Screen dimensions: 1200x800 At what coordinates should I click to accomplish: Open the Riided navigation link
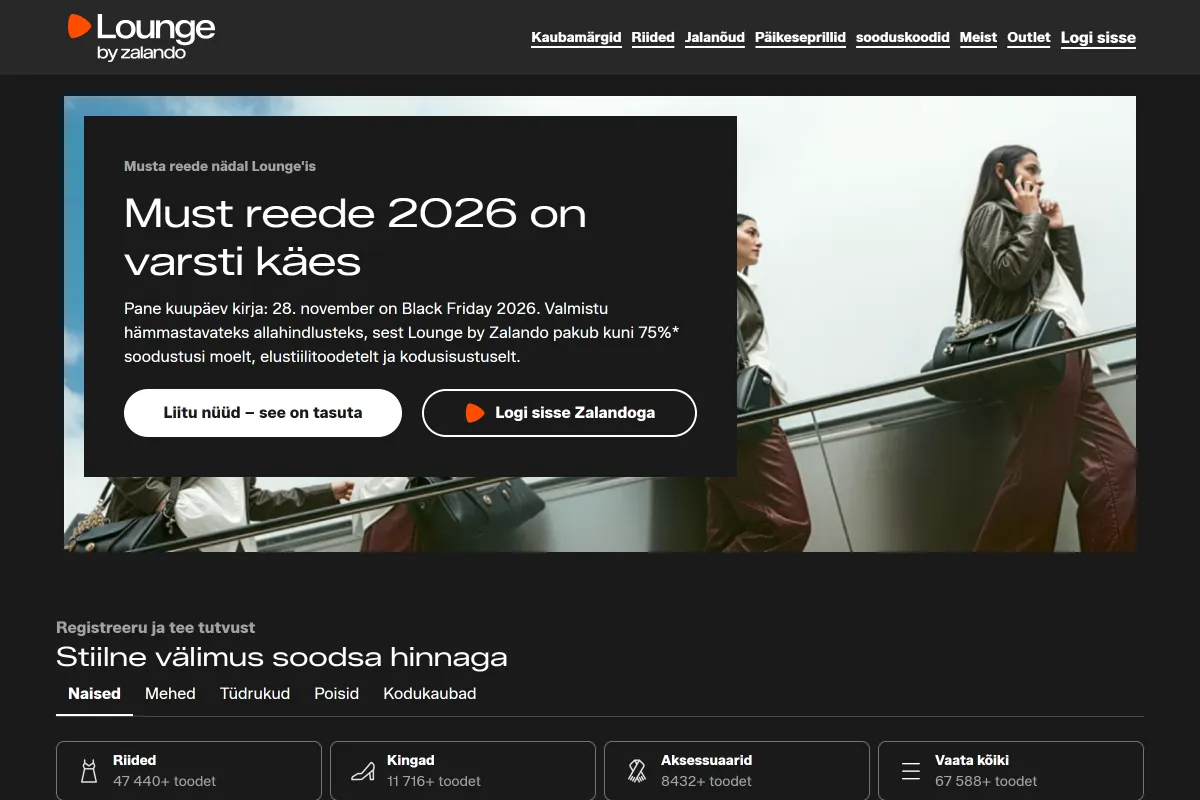[653, 38]
